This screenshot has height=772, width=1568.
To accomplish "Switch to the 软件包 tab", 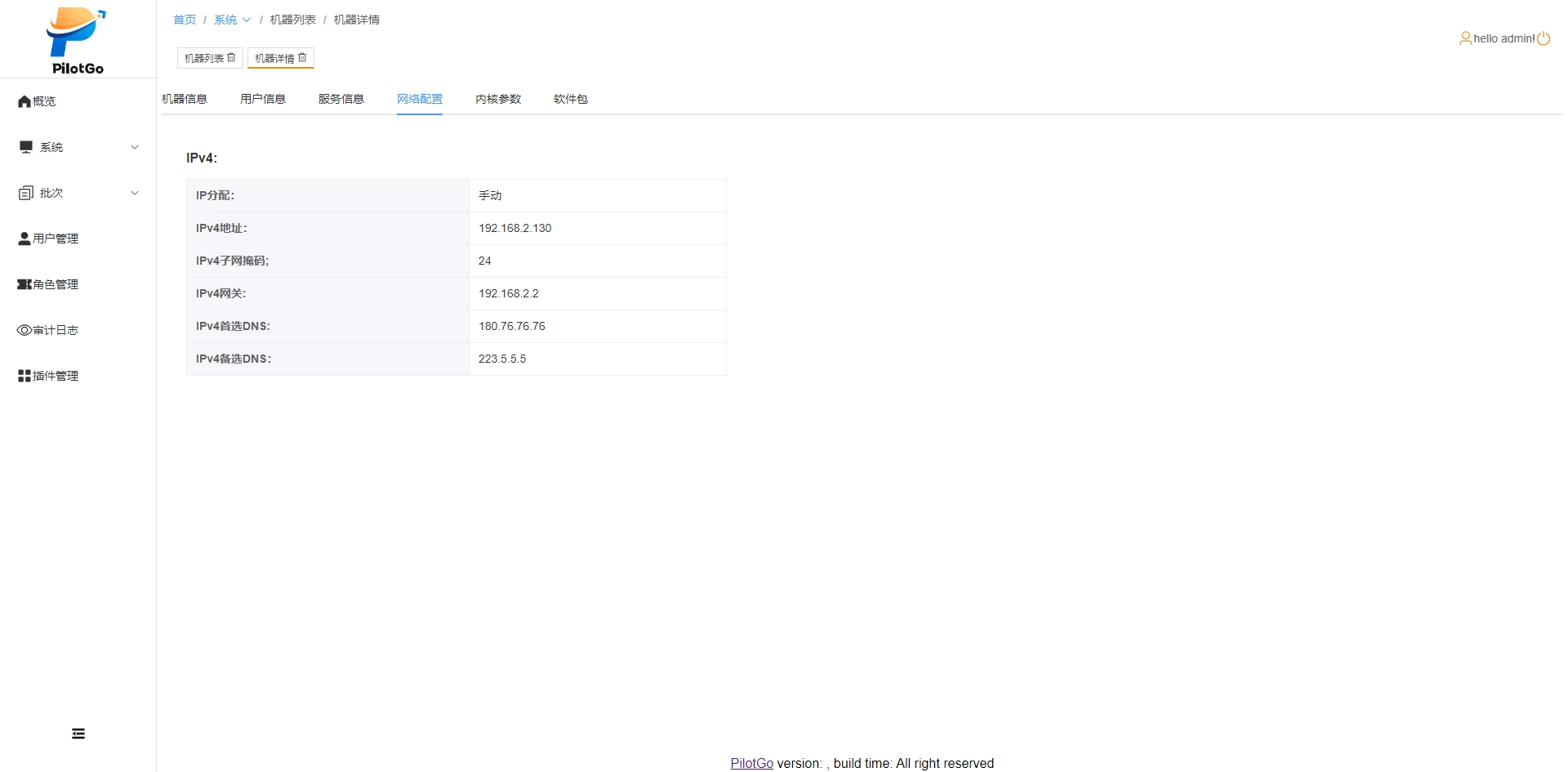I will pyautogui.click(x=570, y=99).
